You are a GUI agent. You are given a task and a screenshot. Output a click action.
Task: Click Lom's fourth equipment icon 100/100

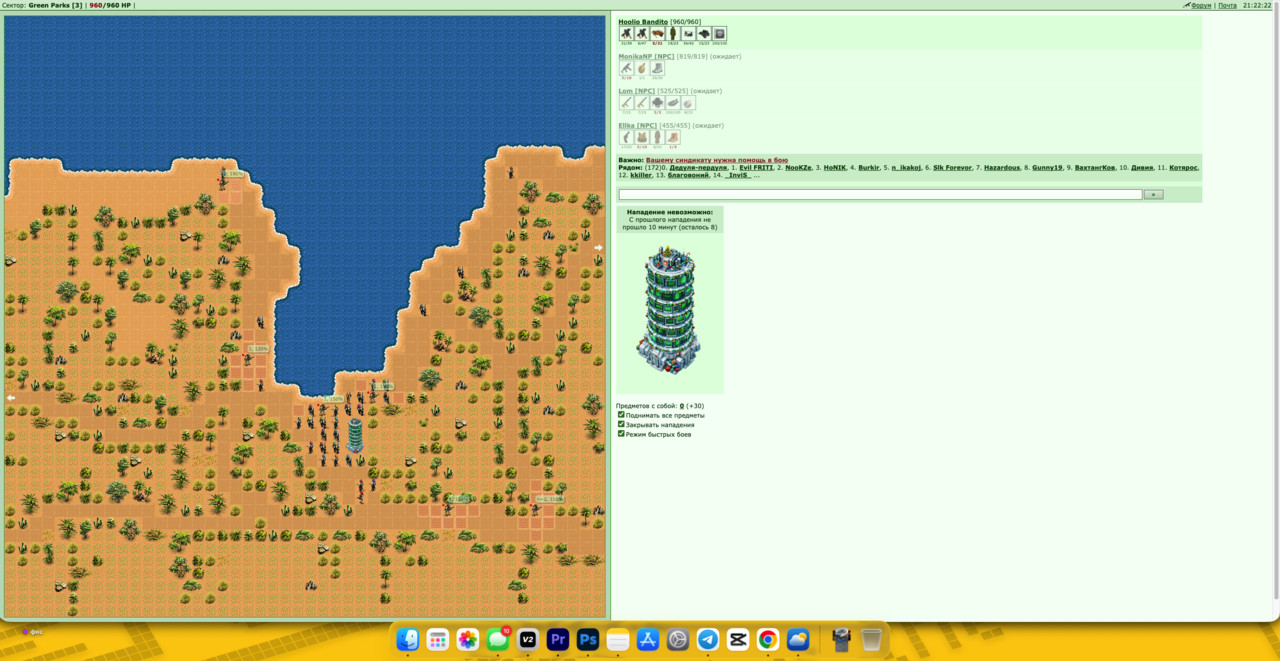[x=673, y=103]
